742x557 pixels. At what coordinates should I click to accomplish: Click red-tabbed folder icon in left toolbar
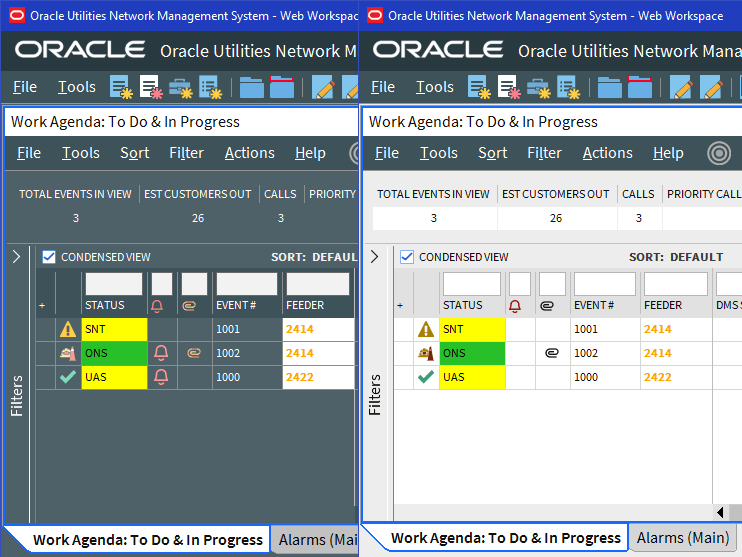282,87
